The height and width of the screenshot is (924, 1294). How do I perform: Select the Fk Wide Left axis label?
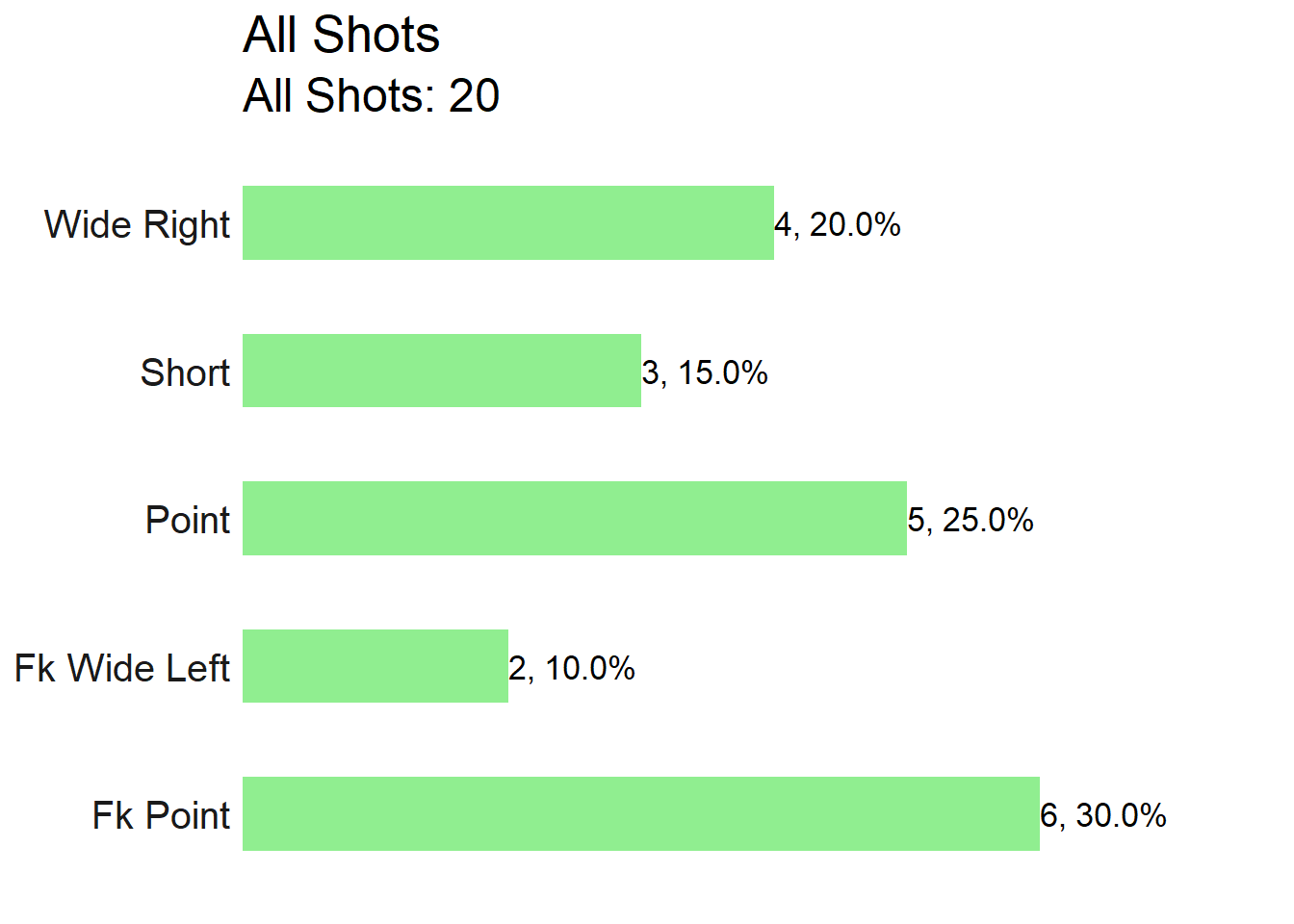[x=122, y=668]
